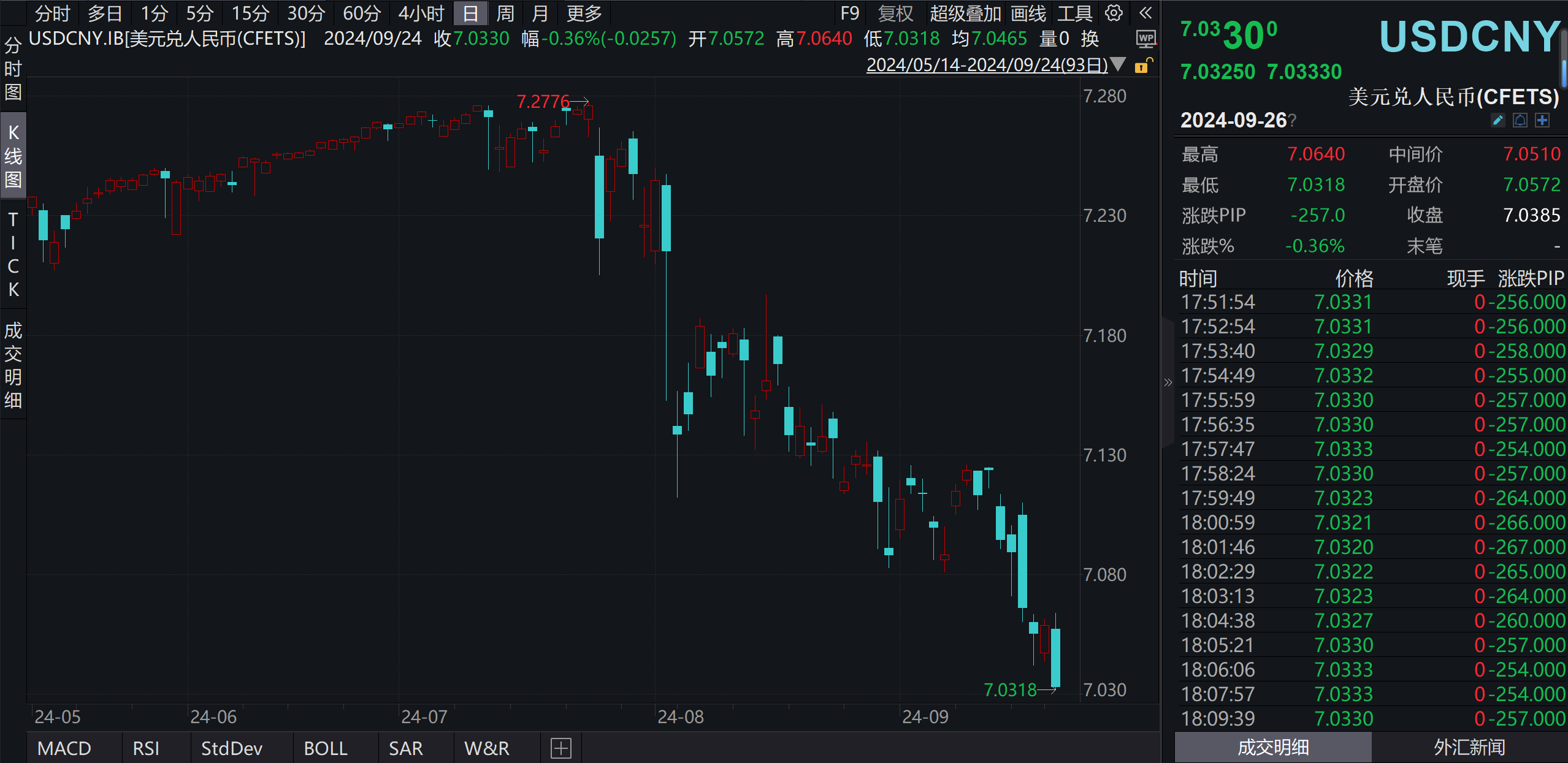The width and height of the screenshot is (1568, 763).
Task: Click the 2024/05/14-2024/09/24 date range link
Action: tap(987, 65)
